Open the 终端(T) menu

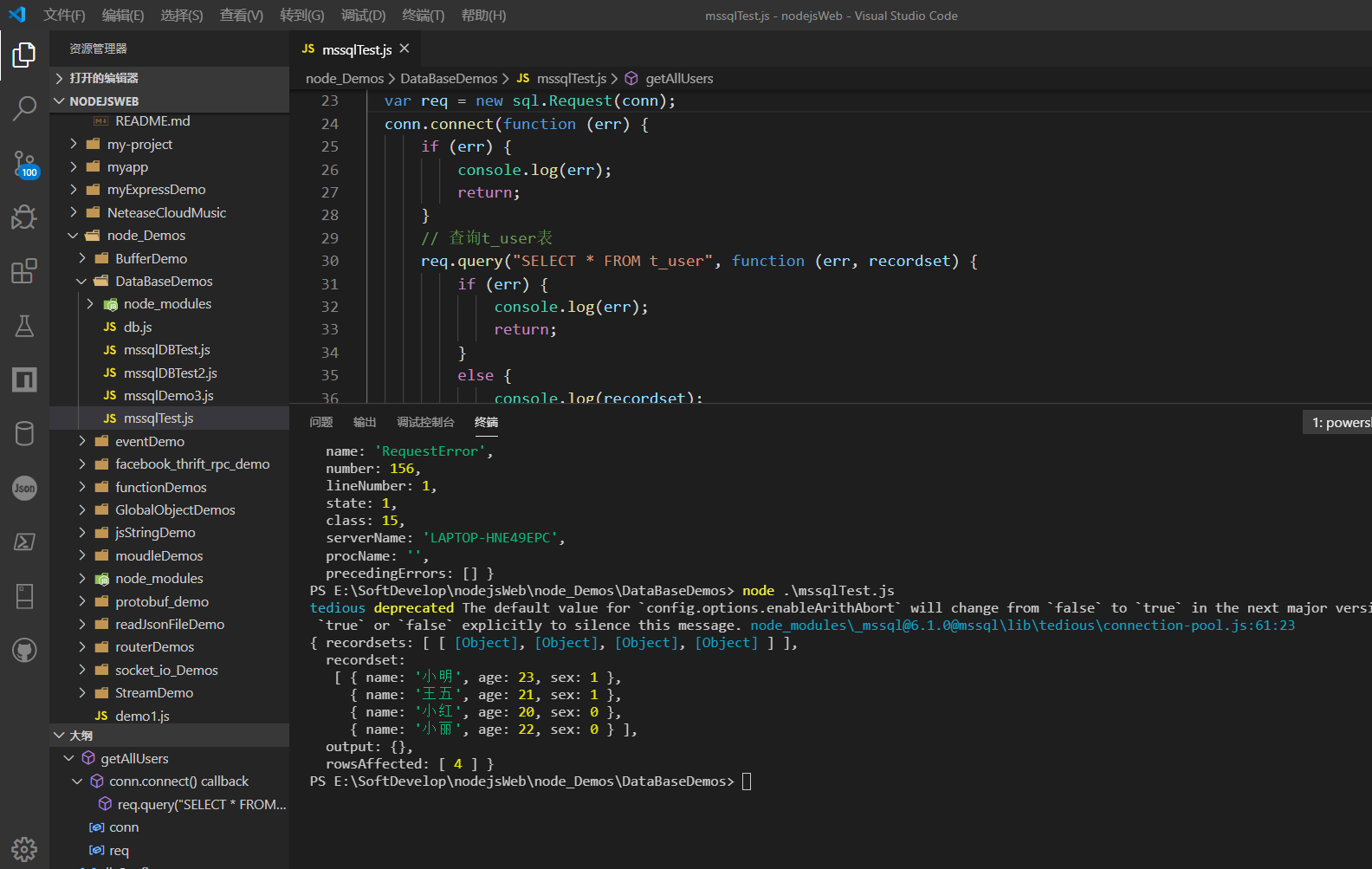(x=423, y=16)
